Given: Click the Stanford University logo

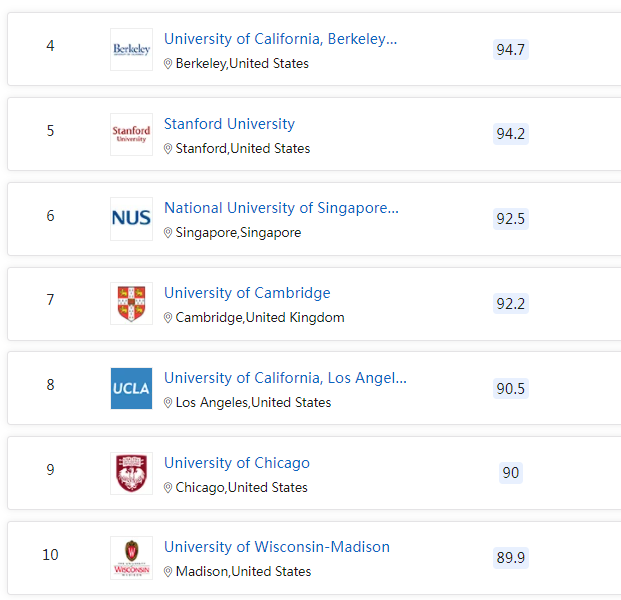Looking at the screenshot, I should click(131, 134).
